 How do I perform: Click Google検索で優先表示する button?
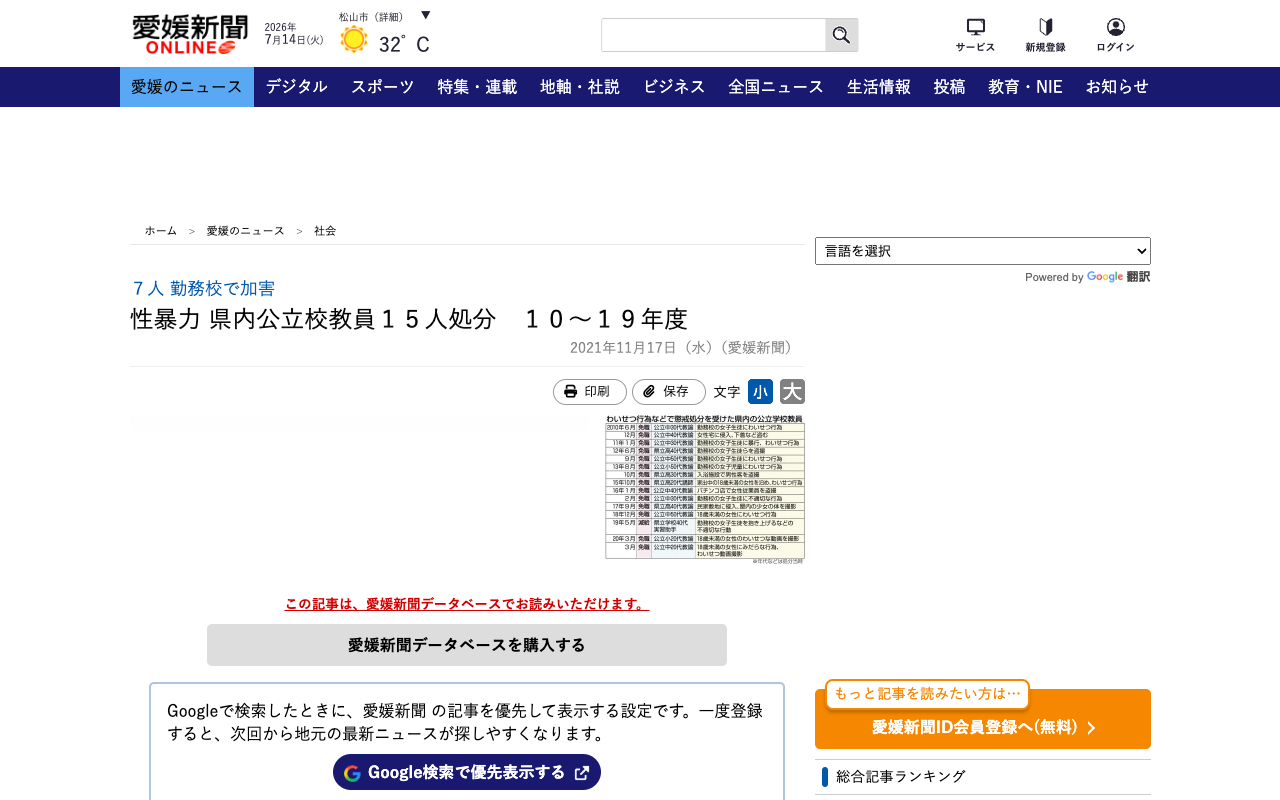pyautogui.click(x=467, y=772)
